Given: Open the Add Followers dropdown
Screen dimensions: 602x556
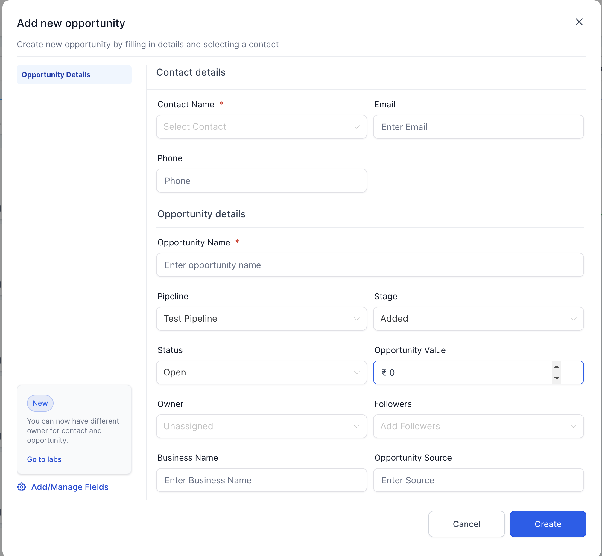Looking at the screenshot, I should tap(478, 426).
